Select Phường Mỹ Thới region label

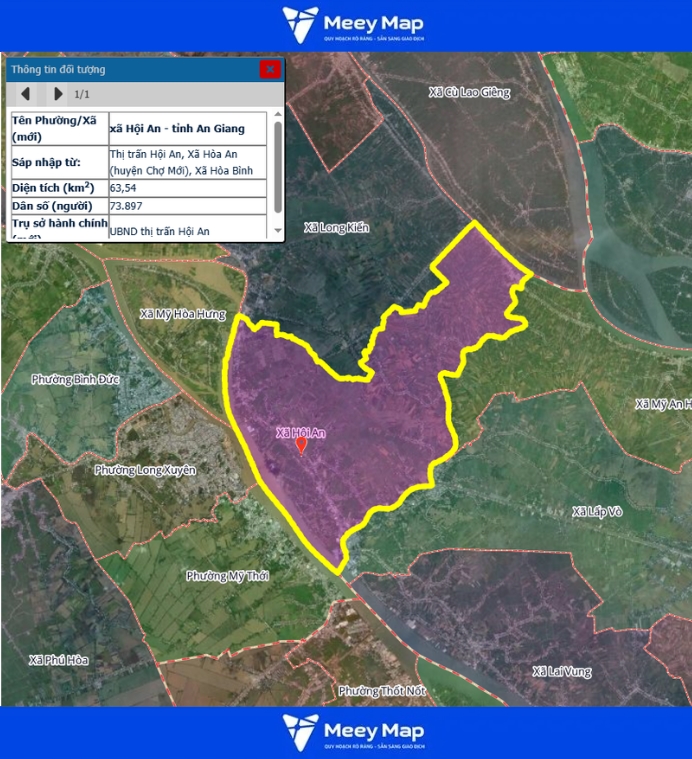[x=228, y=576]
